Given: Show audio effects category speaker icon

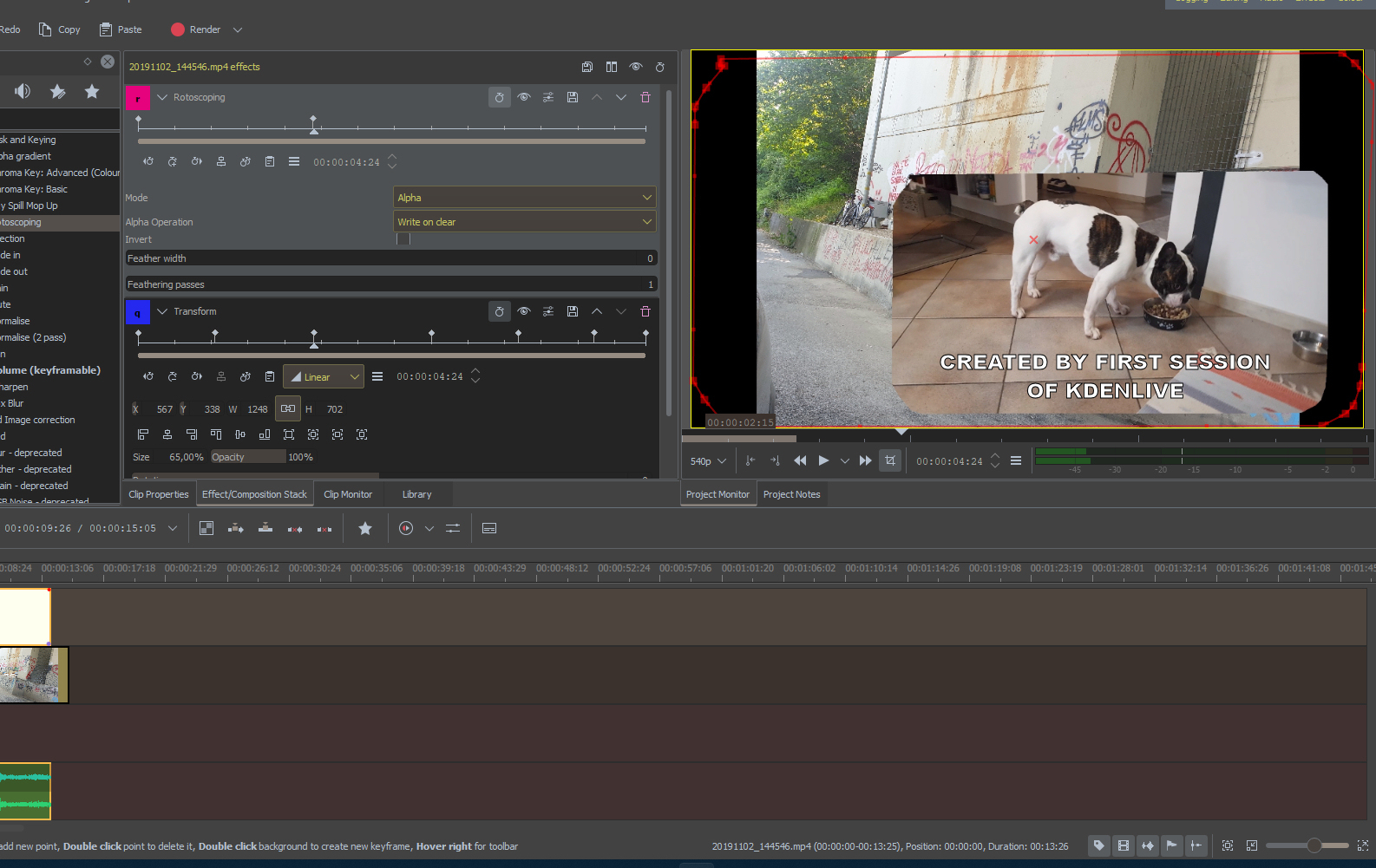Looking at the screenshot, I should click(x=23, y=91).
